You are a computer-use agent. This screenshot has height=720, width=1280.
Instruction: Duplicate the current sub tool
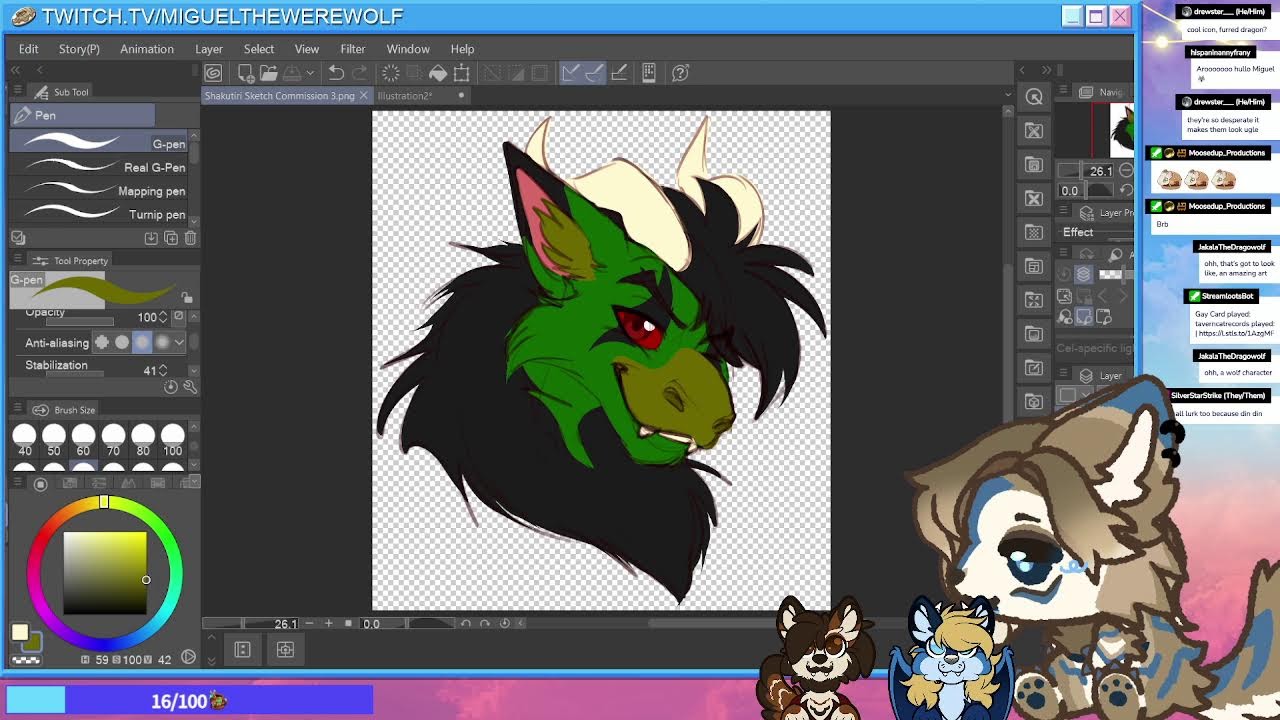point(171,238)
